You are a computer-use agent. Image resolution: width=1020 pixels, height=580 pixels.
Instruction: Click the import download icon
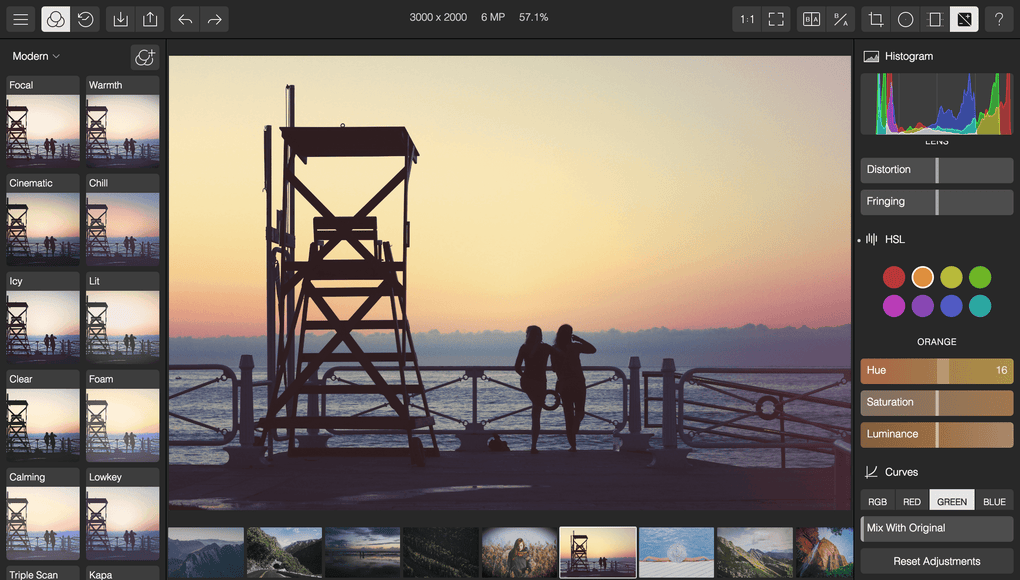(120, 19)
